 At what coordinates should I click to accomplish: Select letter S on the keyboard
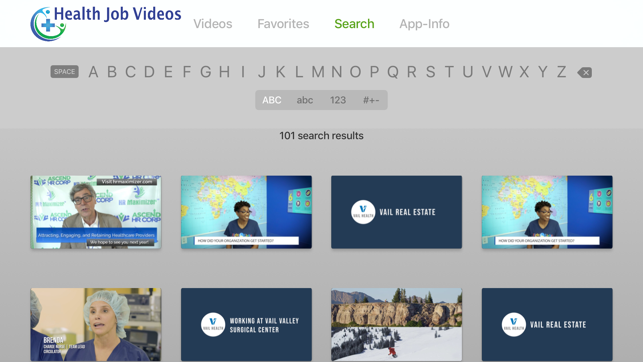coord(430,72)
